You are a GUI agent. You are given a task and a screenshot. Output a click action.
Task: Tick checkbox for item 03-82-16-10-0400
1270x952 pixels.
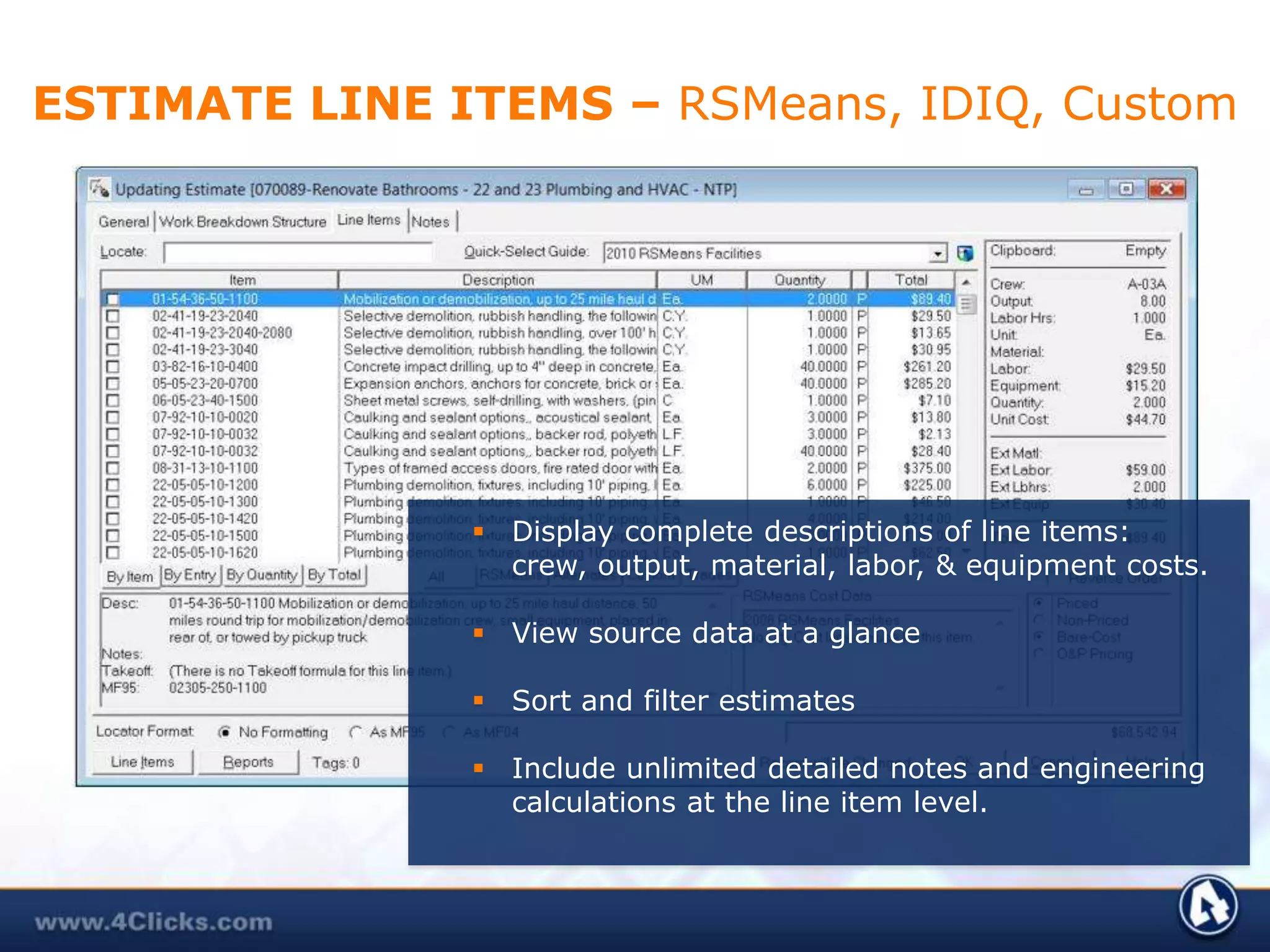pos(113,367)
